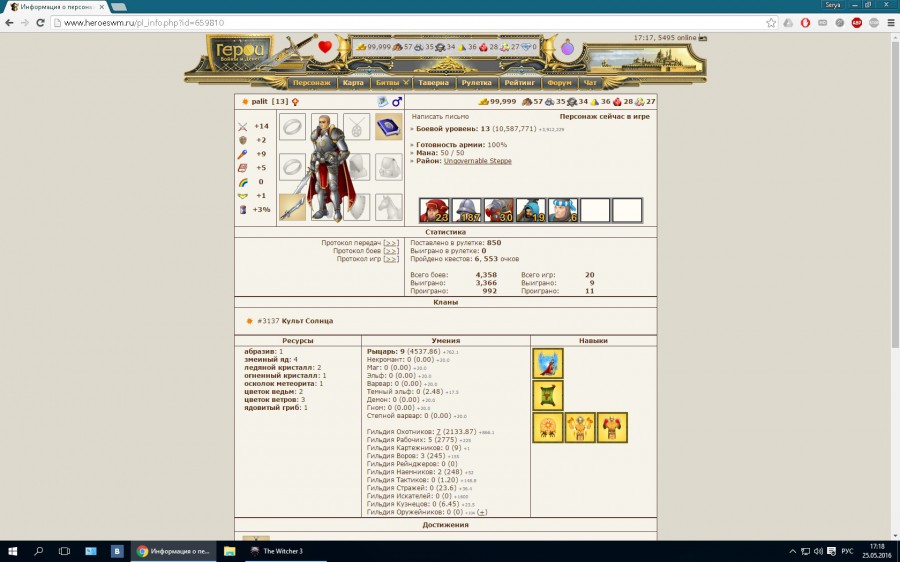Click the Боевой уровень: 13 text
Screen dimensions: 900x562
click(x=453, y=129)
